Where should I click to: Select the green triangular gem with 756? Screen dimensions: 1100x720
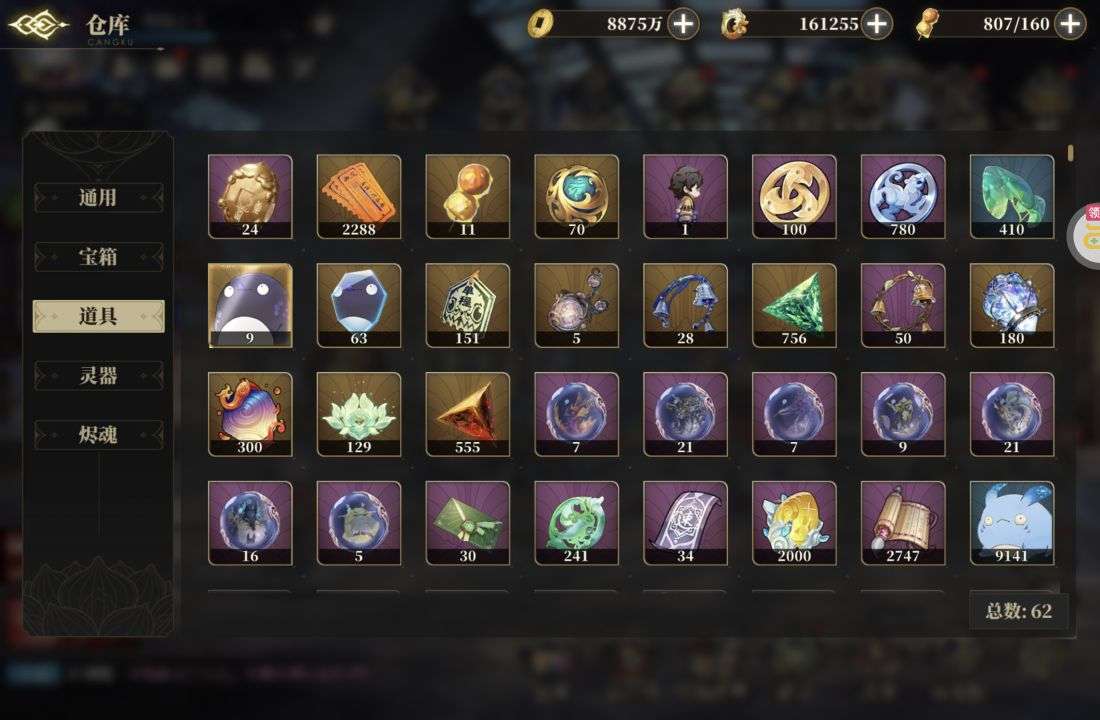794,305
